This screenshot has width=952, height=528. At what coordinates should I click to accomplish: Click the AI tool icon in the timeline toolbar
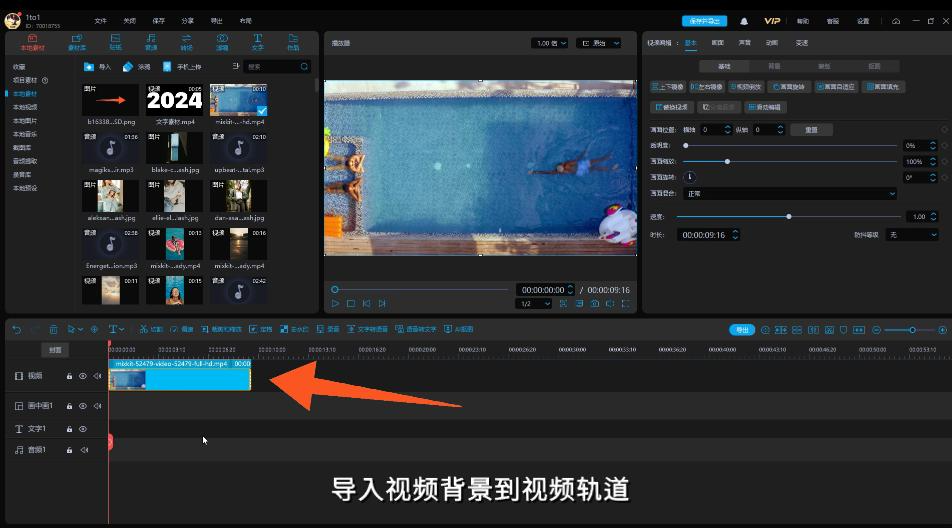coord(448,329)
